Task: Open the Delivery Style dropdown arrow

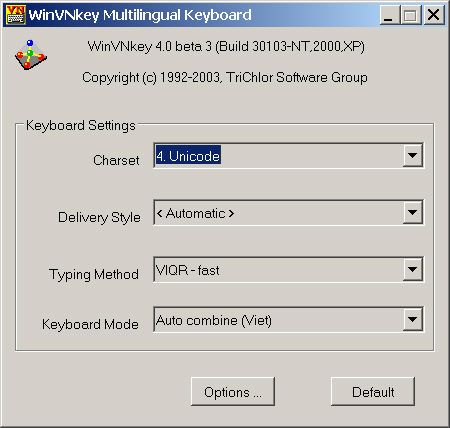Action: click(413, 213)
